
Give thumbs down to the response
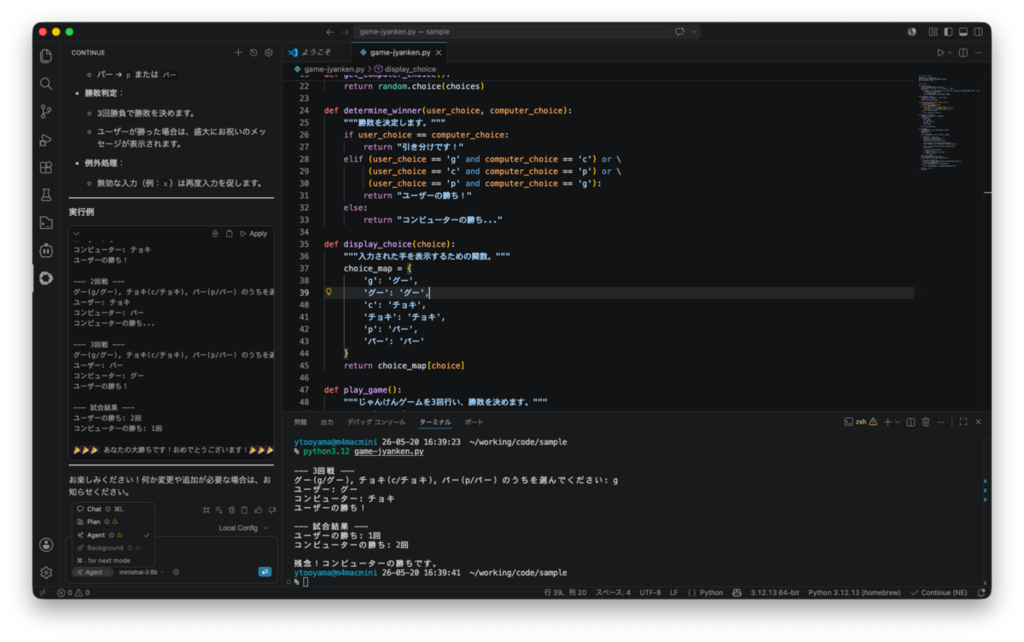[x=272, y=510]
